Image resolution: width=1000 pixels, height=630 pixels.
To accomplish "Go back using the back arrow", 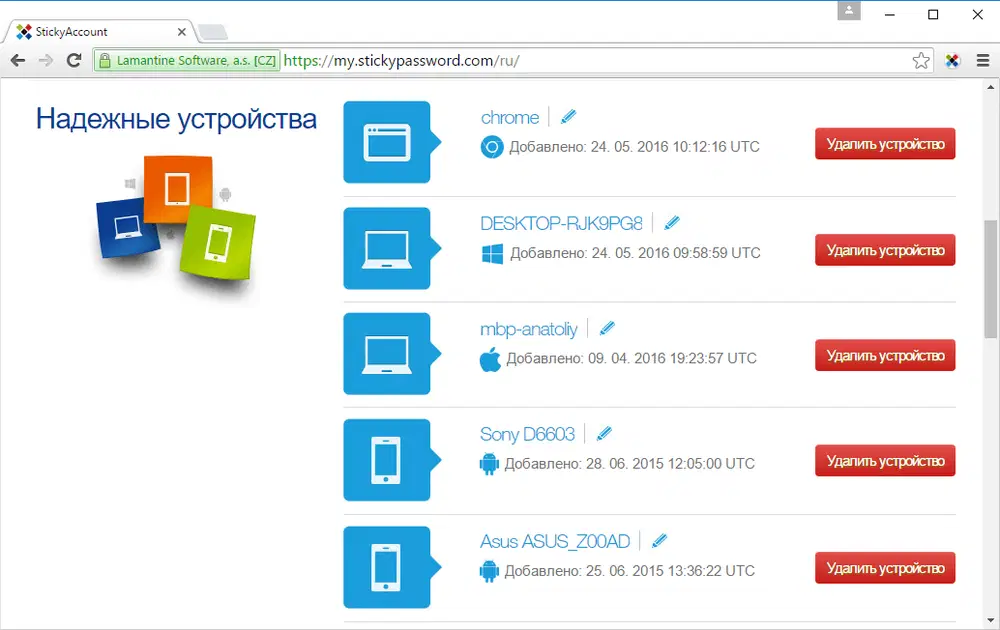I will (x=17, y=60).
